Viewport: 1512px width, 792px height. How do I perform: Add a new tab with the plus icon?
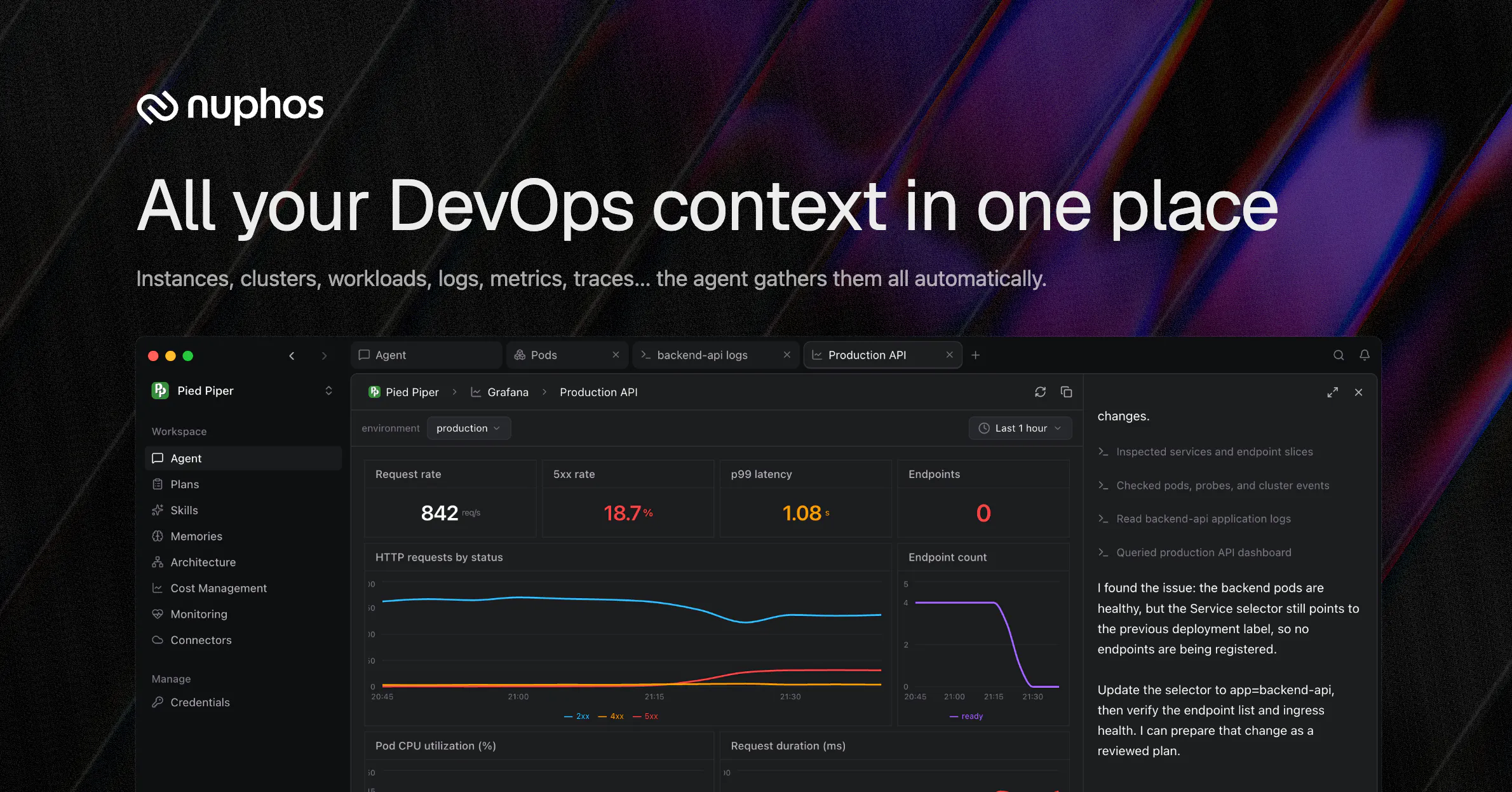(976, 355)
